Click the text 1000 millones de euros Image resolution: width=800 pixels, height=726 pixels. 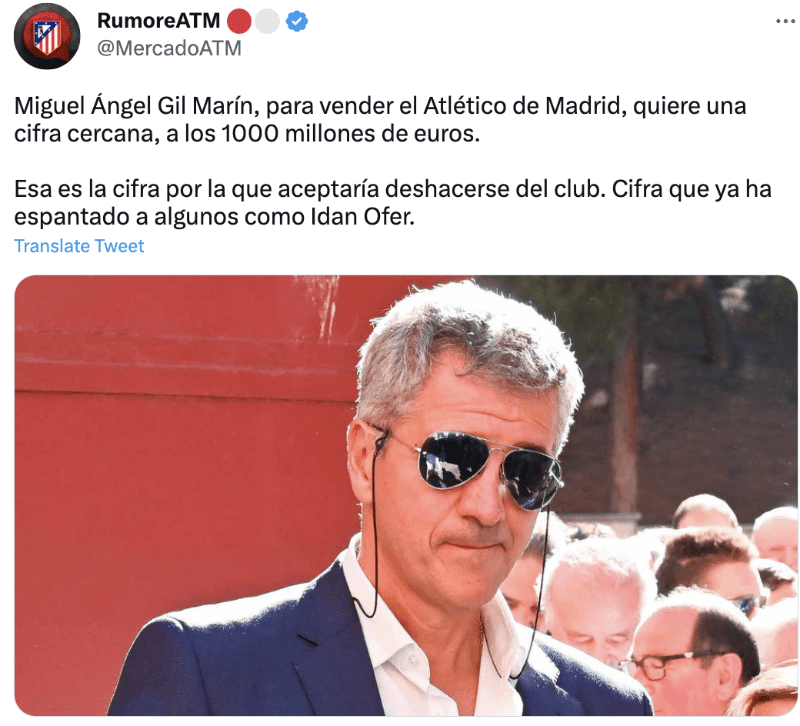(x=351, y=134)
